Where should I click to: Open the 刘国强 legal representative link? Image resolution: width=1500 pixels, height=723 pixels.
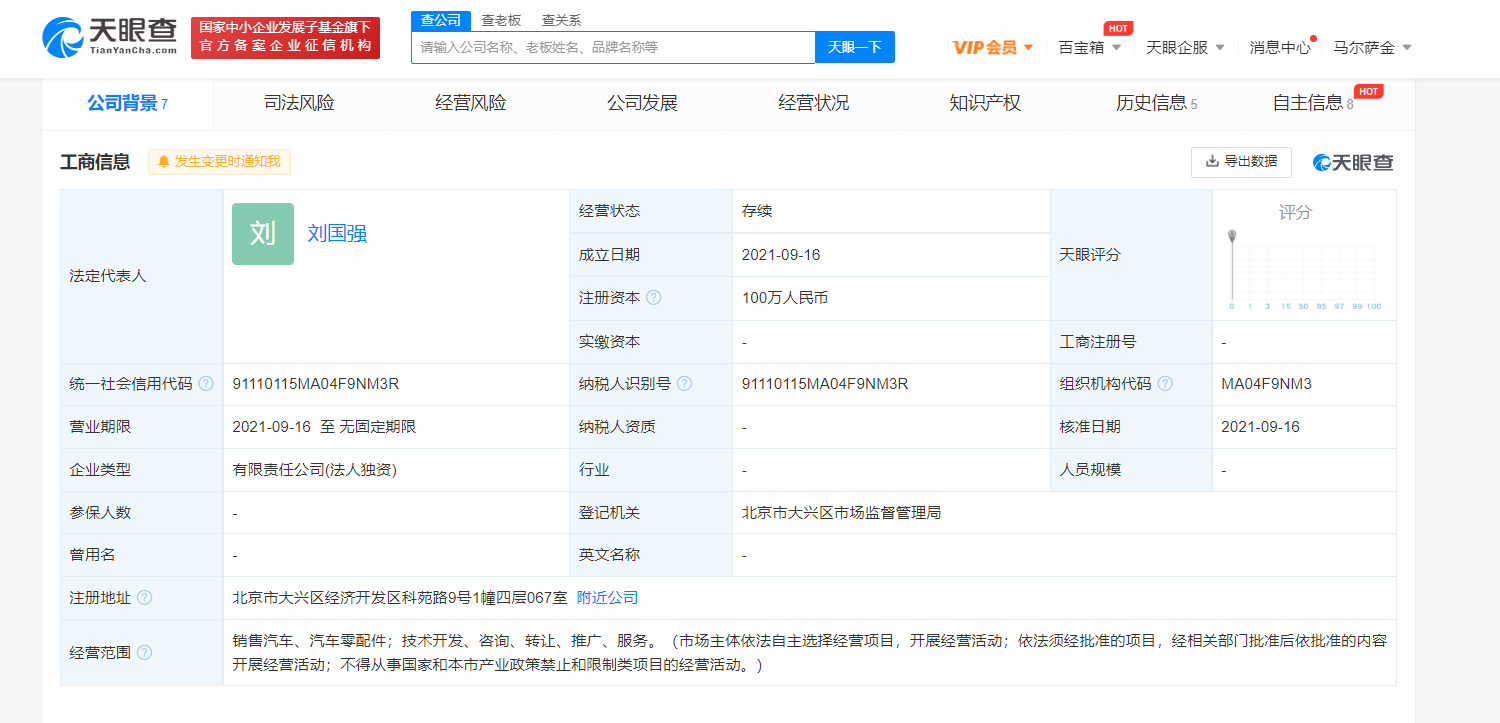coord(337,234)
